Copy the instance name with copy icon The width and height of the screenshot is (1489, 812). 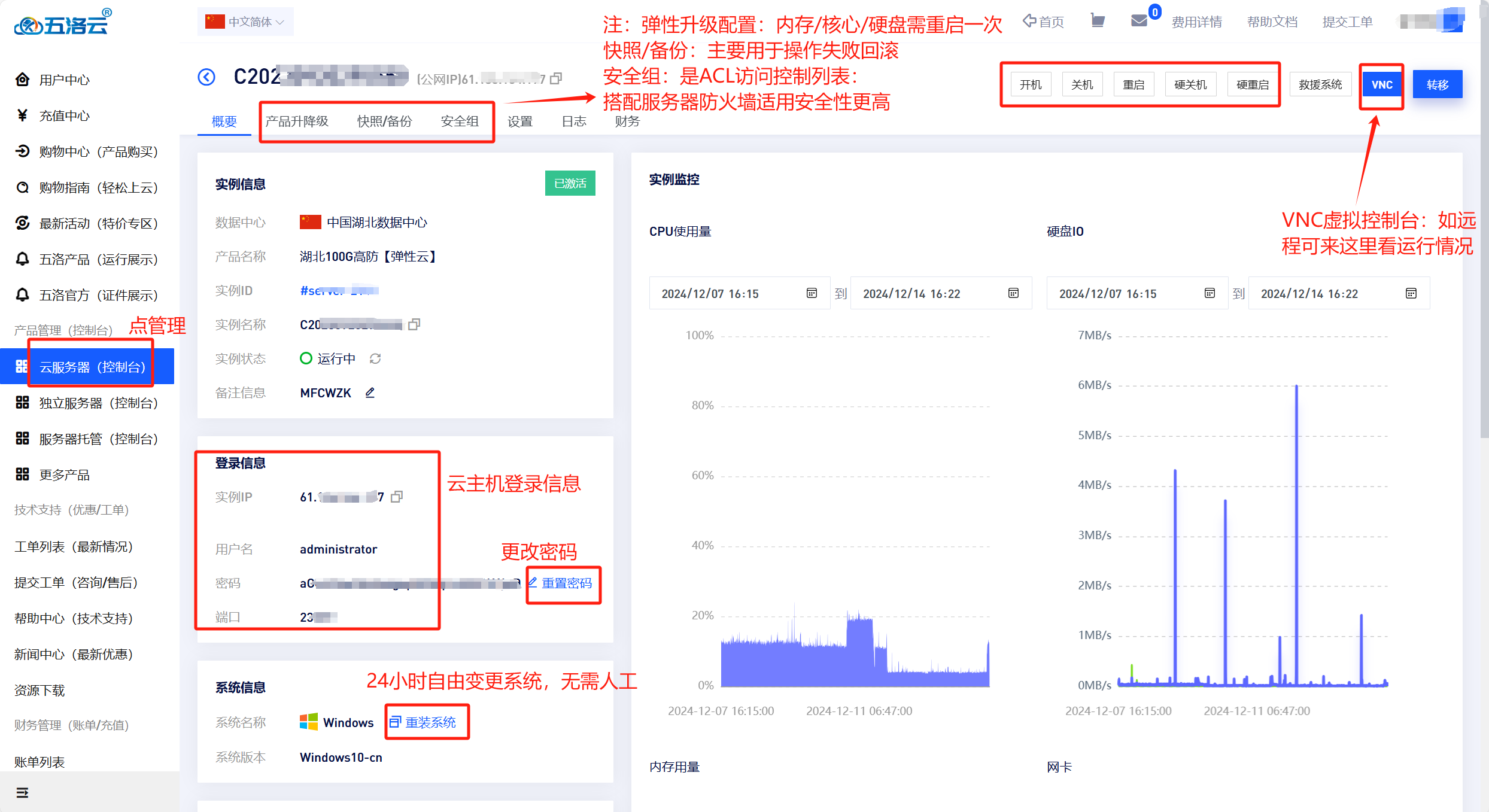click(414, 324)
